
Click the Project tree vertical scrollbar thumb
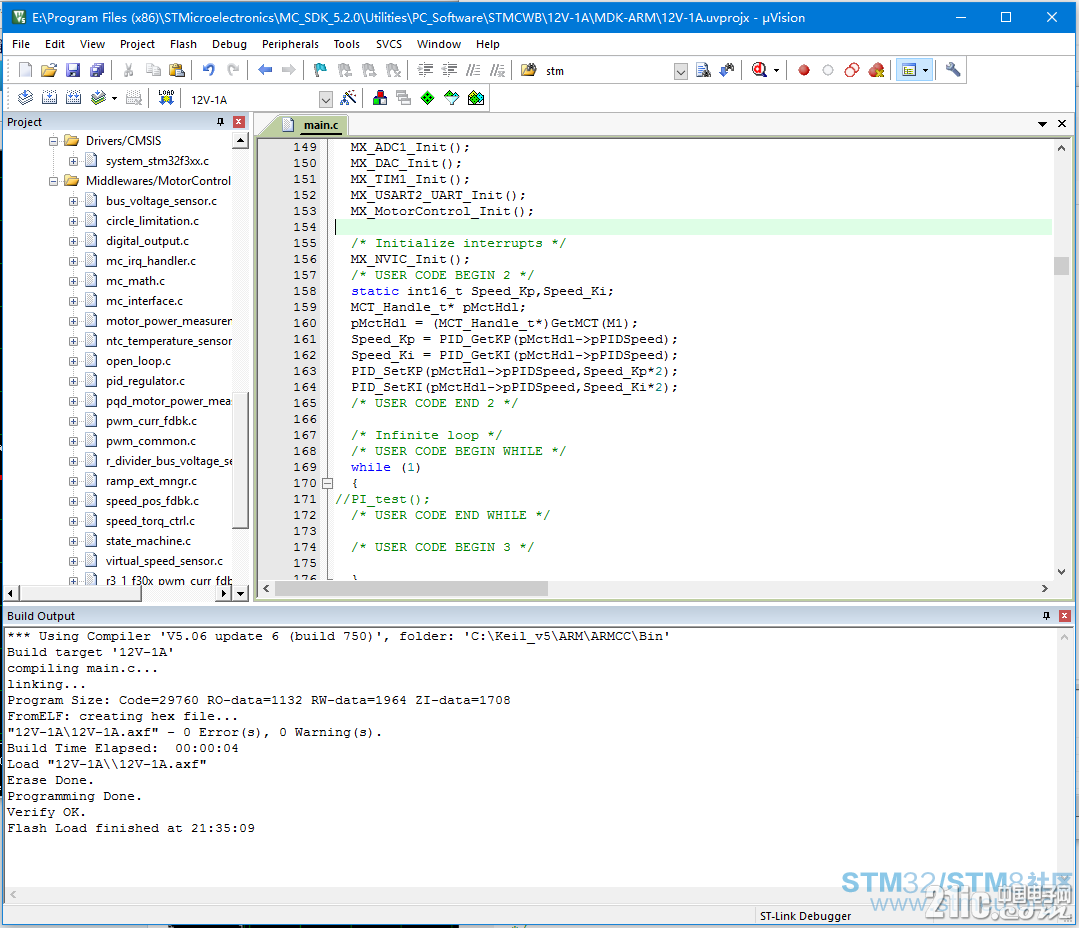coord(240,462)
